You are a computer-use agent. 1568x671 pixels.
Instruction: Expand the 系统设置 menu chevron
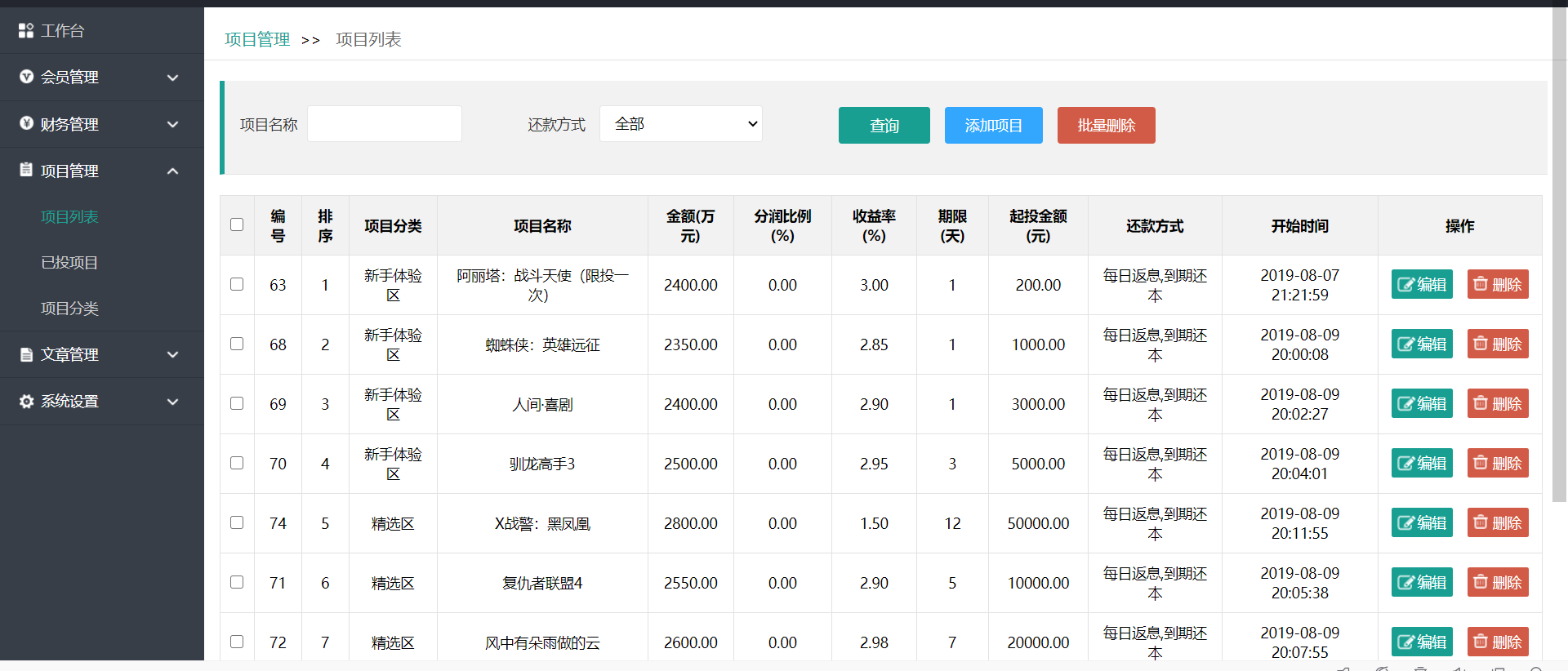click(x=172, y=402)
